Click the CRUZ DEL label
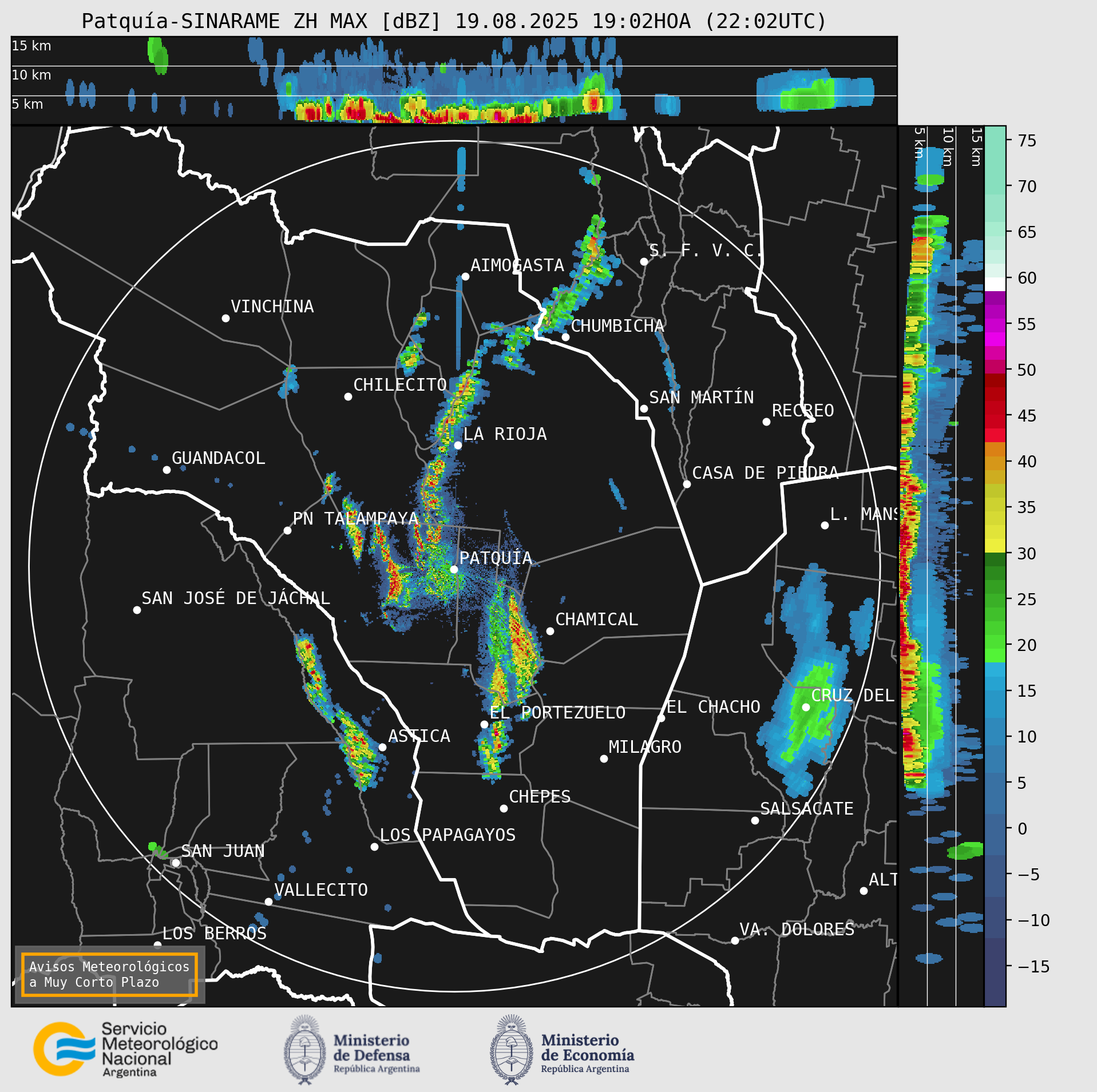Screen dimensions: 1097x1092 852,695
